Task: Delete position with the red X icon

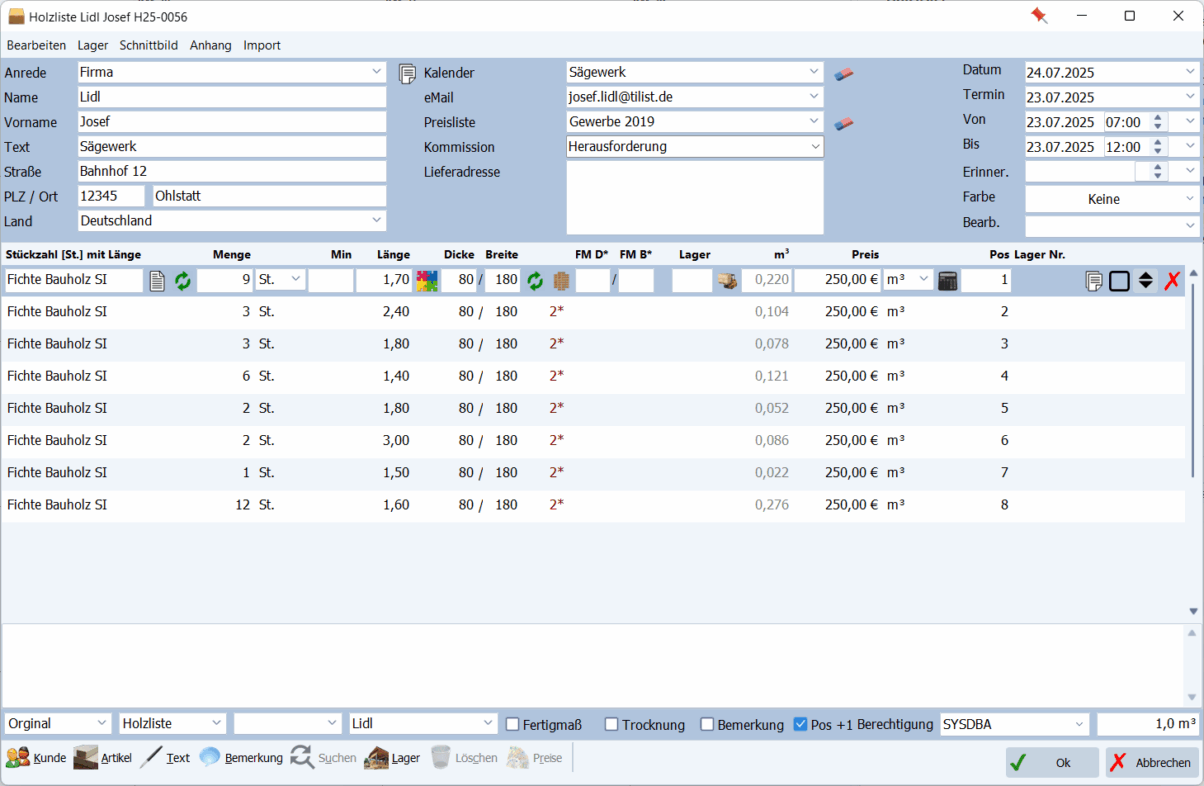Action: click(x=1172, y=281)
